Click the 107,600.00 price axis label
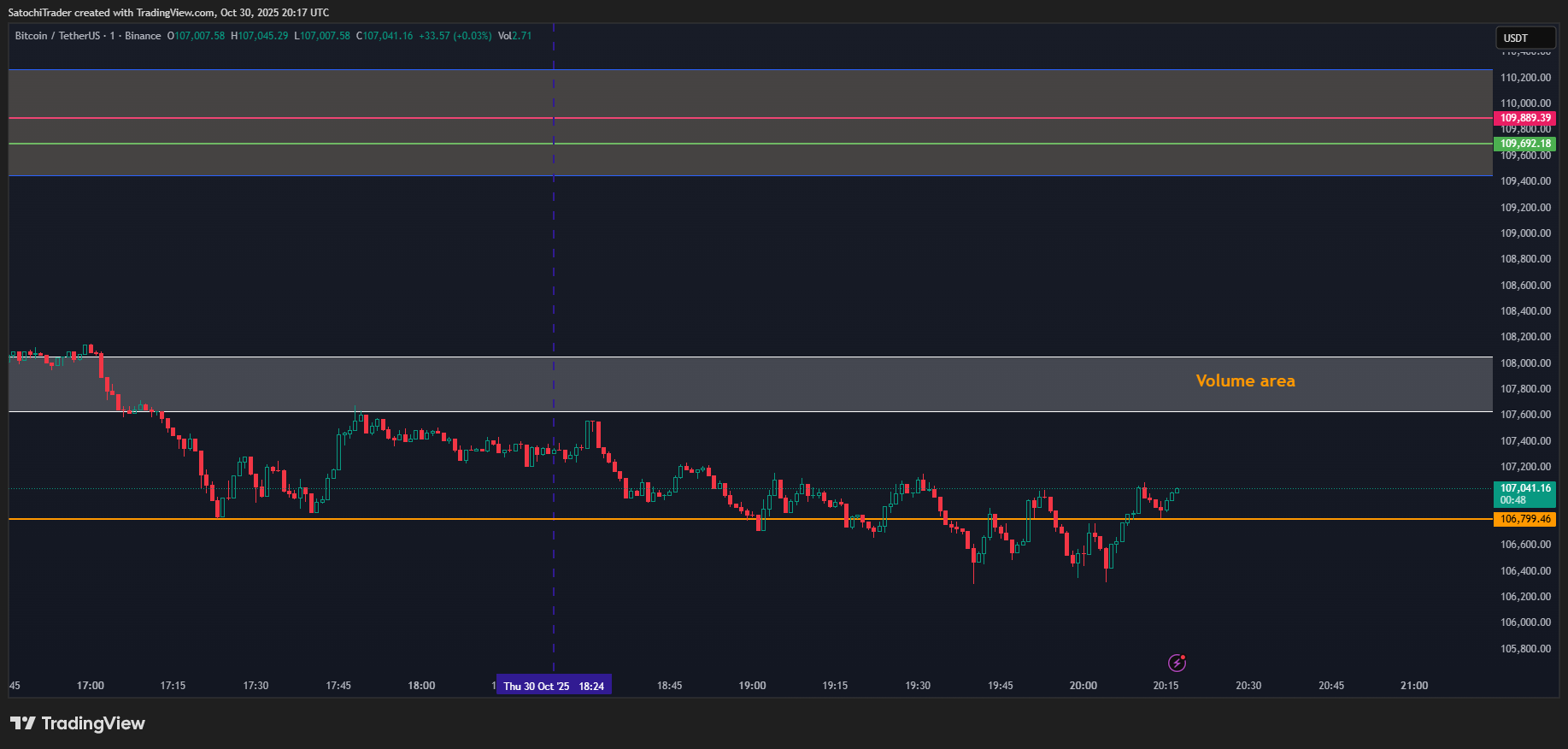This screenshot has height=749, width=1568. coord(1526,415)
